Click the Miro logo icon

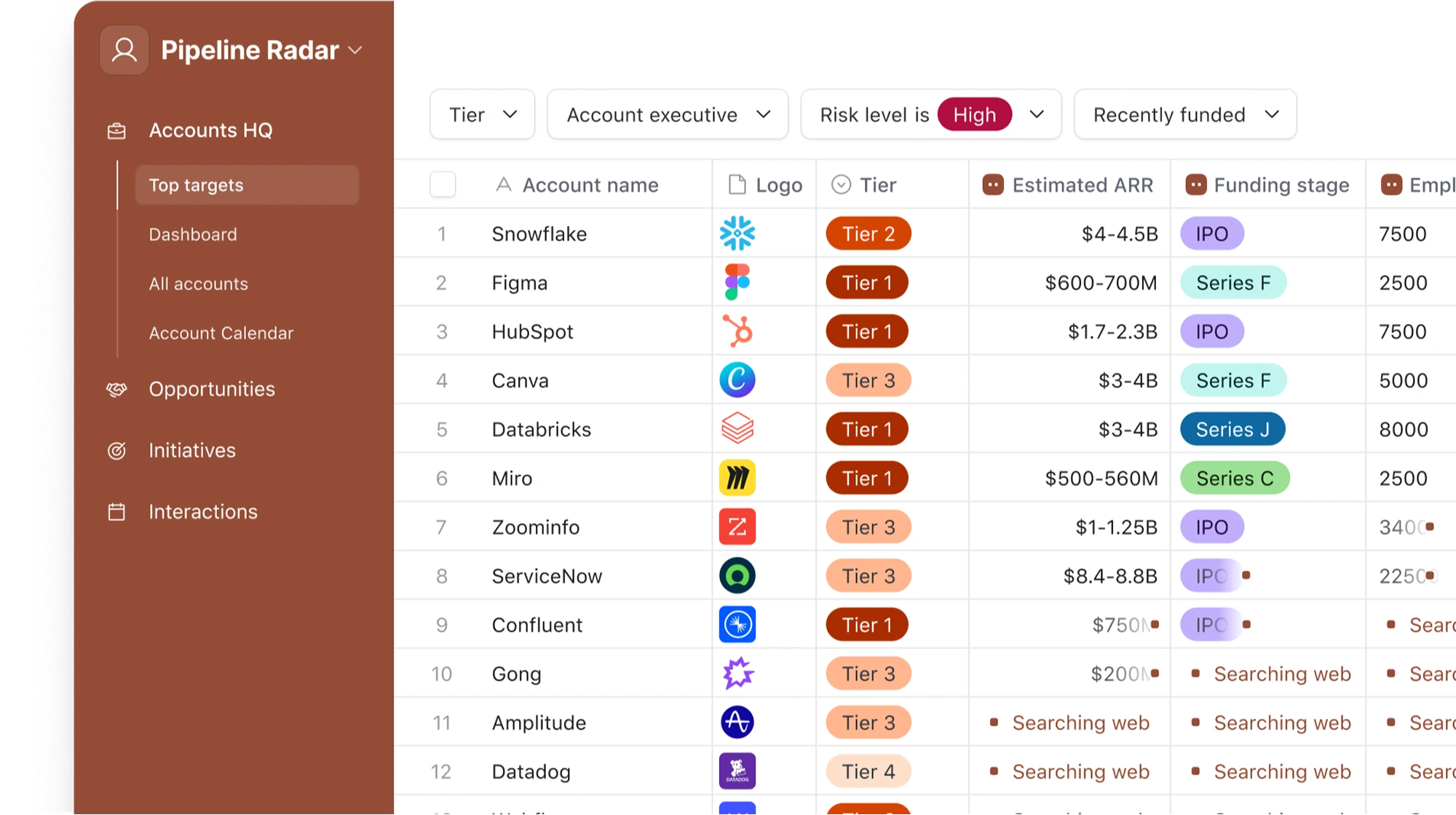(737, 479)
